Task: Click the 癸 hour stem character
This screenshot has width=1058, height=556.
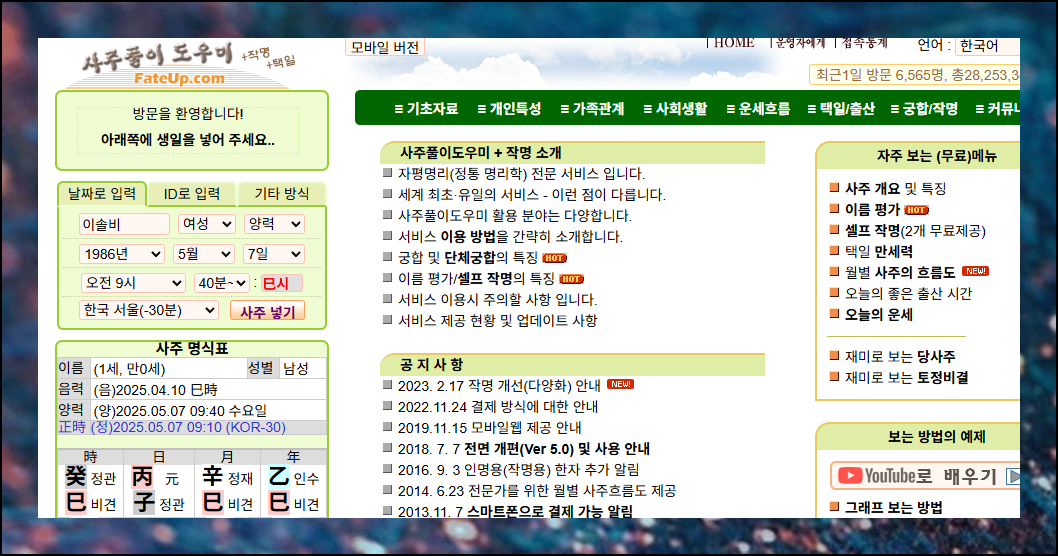Action: pyautogui.click(x=75, y=477)
